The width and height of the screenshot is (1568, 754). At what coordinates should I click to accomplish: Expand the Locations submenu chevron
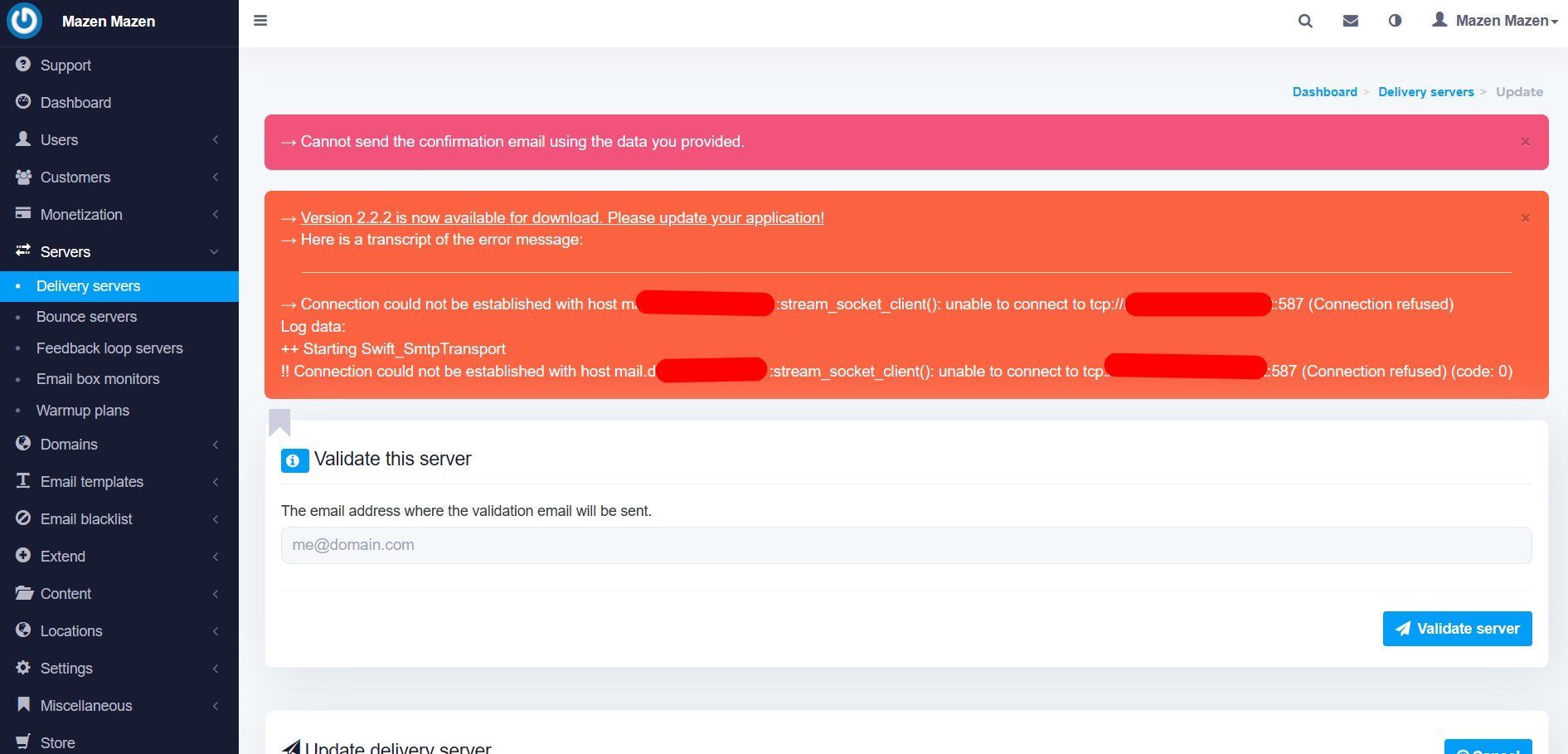point(216,631)
